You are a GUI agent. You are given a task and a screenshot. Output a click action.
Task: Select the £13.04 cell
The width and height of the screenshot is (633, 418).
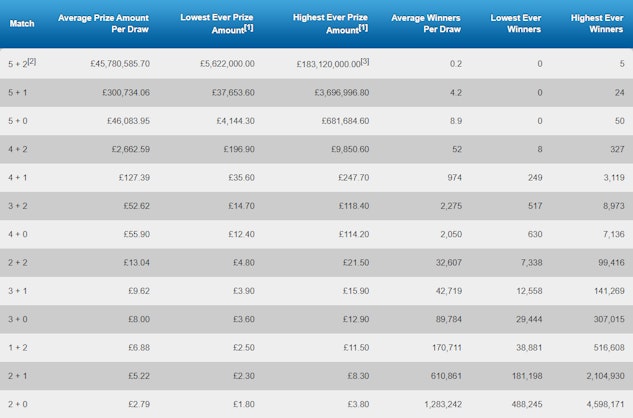tap(137, 263)
